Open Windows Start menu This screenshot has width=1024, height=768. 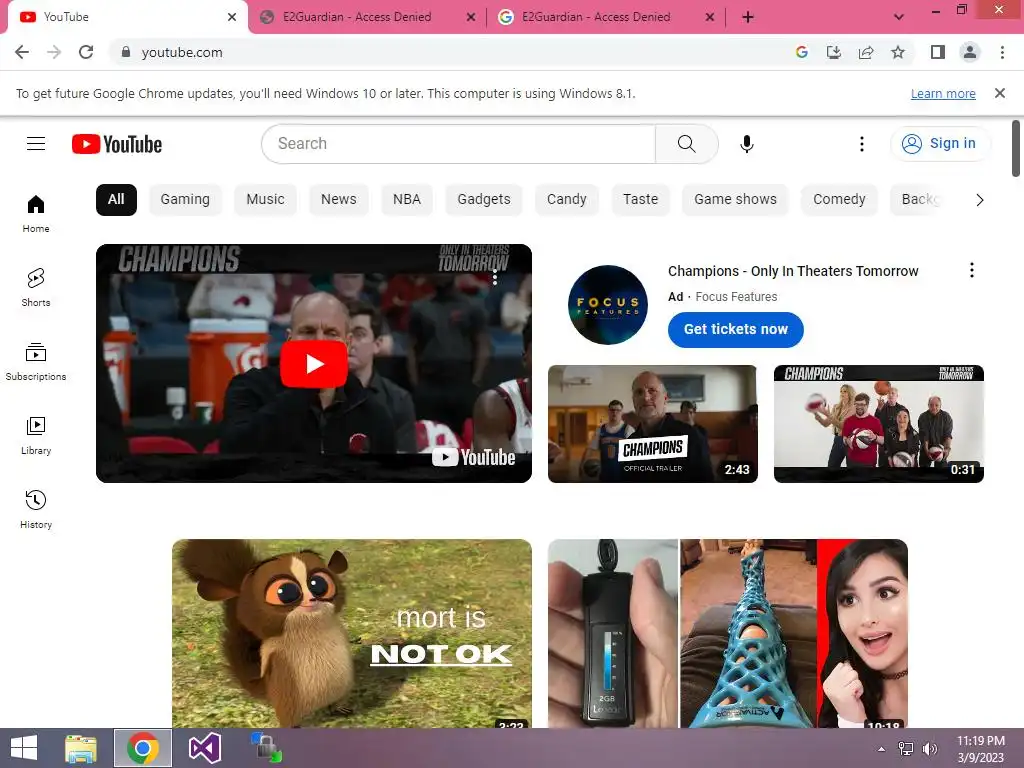point(24,748)
